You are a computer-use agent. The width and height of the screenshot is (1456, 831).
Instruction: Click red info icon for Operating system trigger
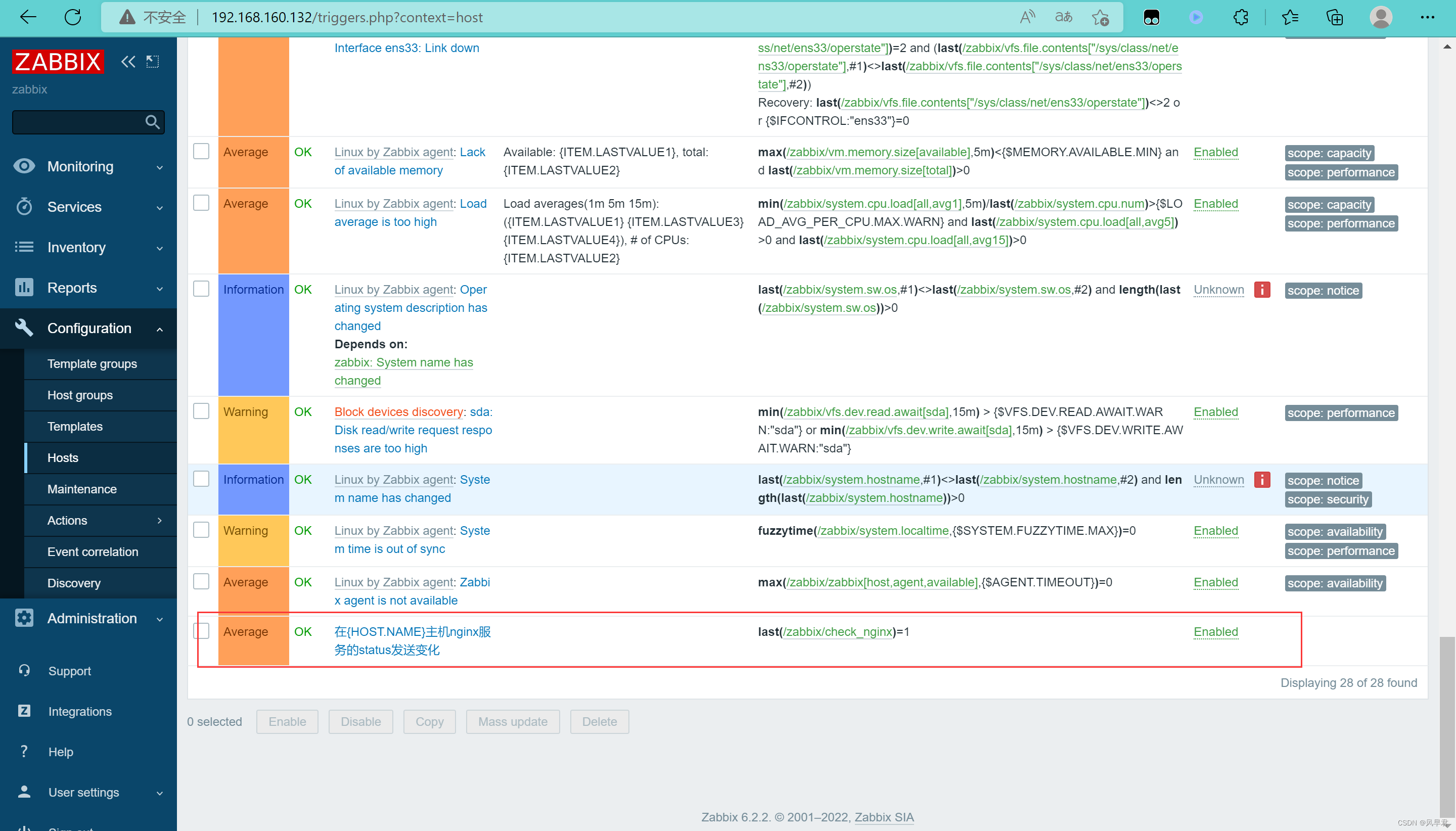[x=1261, y=290]
